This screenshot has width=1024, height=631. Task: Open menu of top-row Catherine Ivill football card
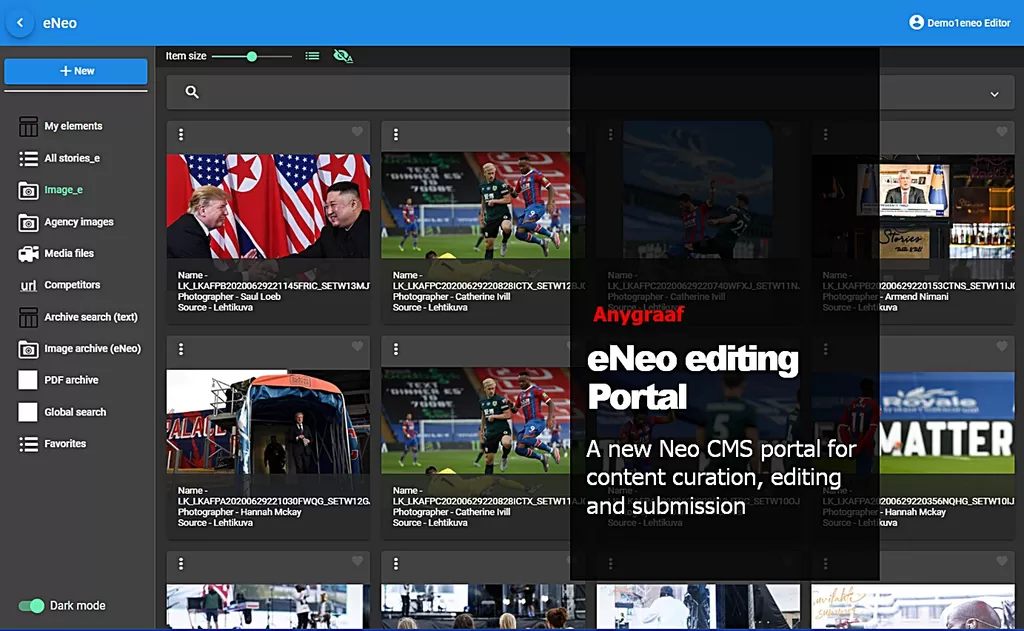pos(396,134)
